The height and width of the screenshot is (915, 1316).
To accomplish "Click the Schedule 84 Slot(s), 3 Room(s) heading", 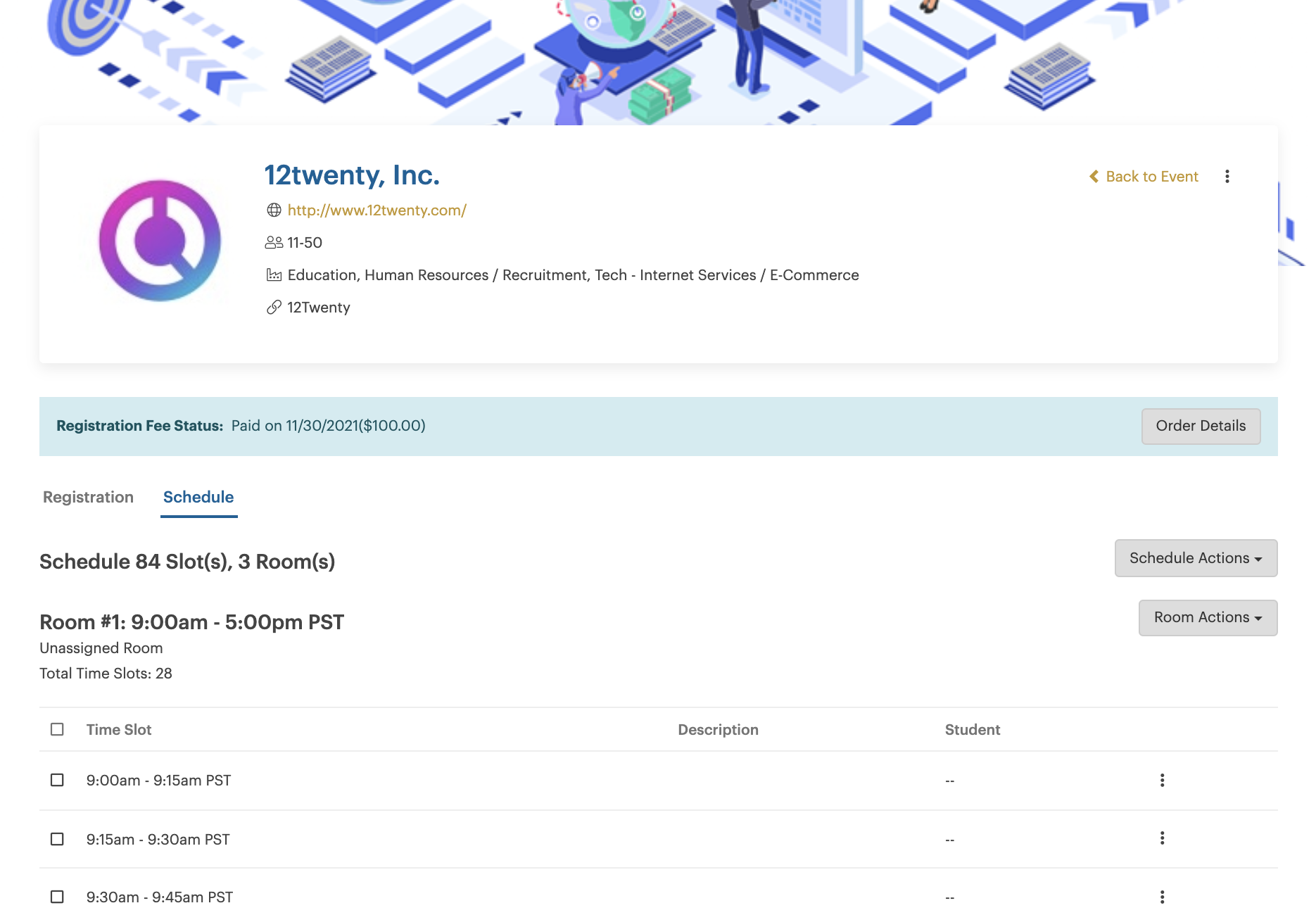I will 187,562.
